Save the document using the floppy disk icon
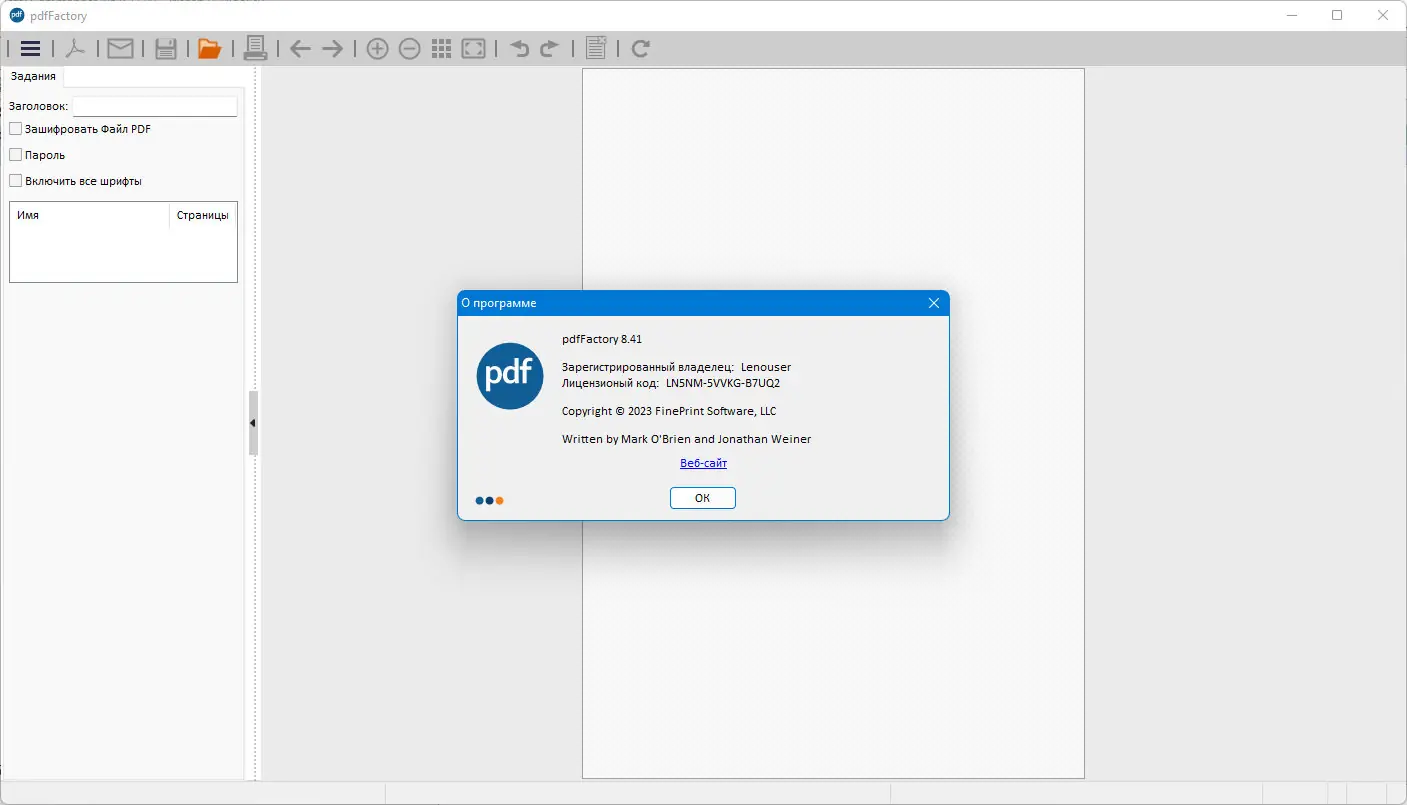This screenshot has width=1407, height=805. coord(166,48)
